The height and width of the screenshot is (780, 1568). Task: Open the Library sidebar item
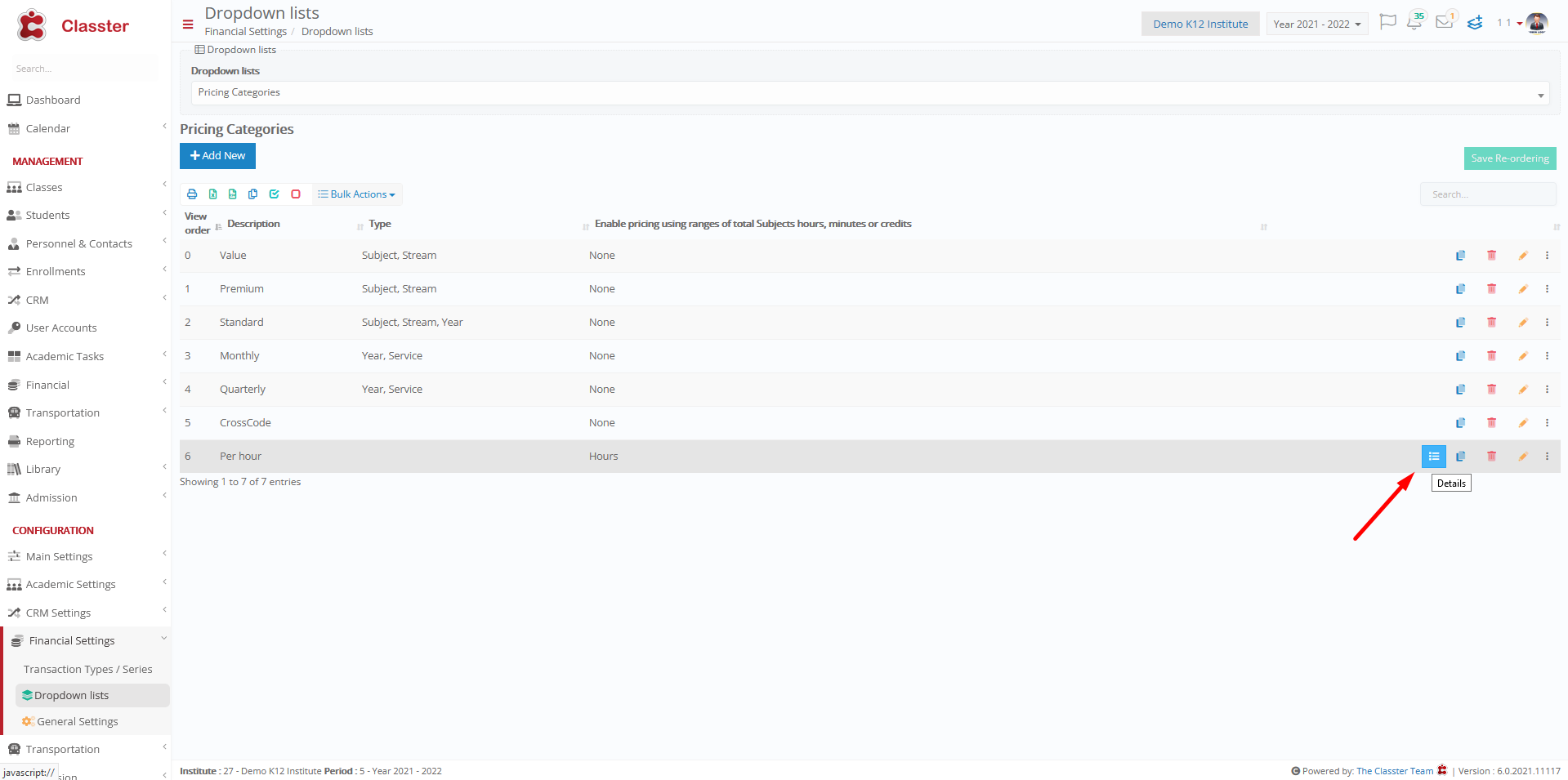tap(86, 470)
